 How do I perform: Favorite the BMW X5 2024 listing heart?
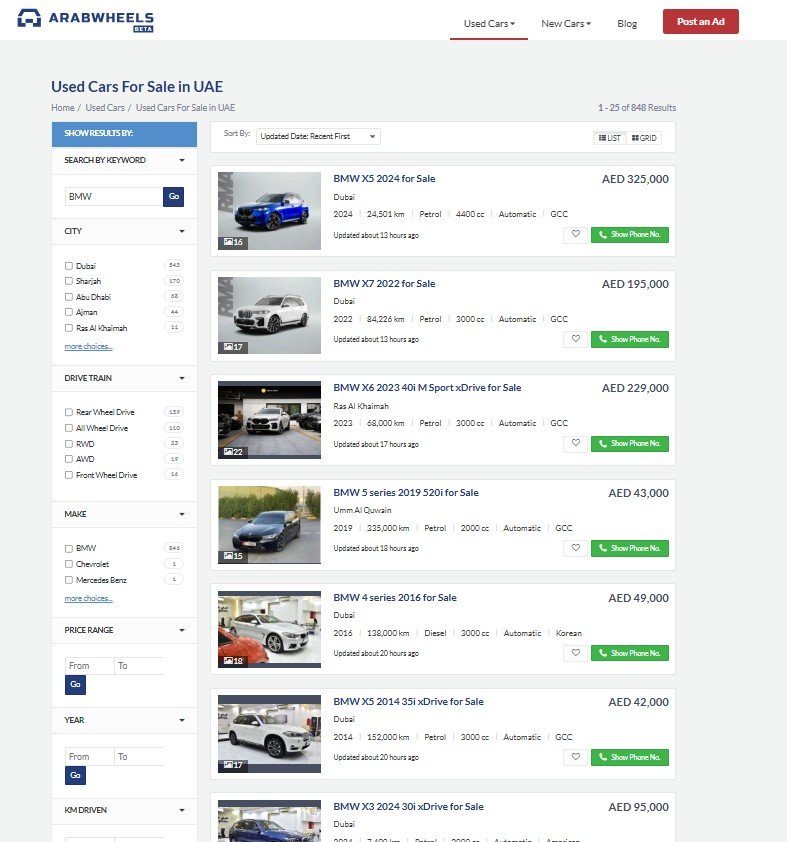tap(575, 235)
